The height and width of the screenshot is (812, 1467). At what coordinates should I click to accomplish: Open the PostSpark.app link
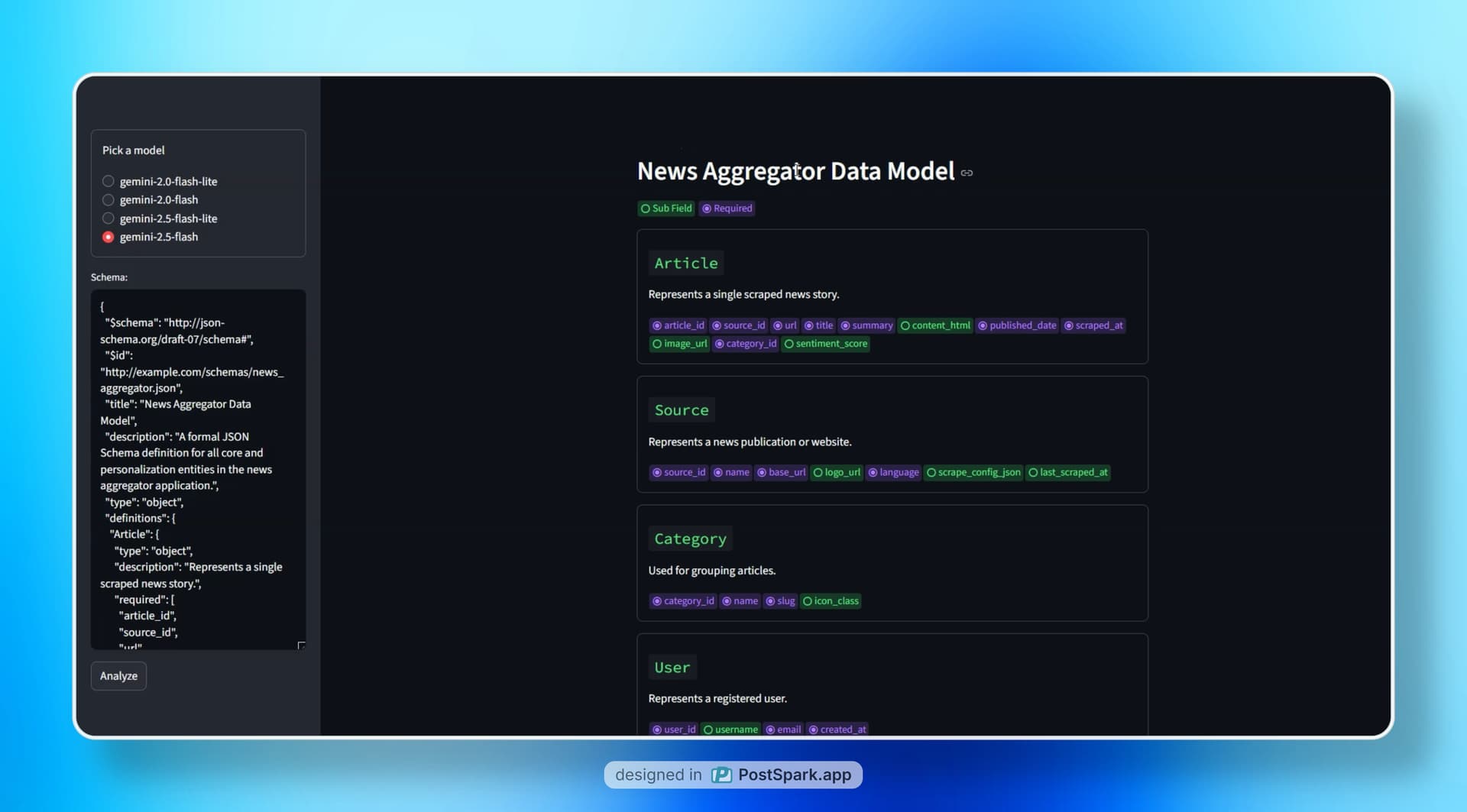tap(793, 775)
